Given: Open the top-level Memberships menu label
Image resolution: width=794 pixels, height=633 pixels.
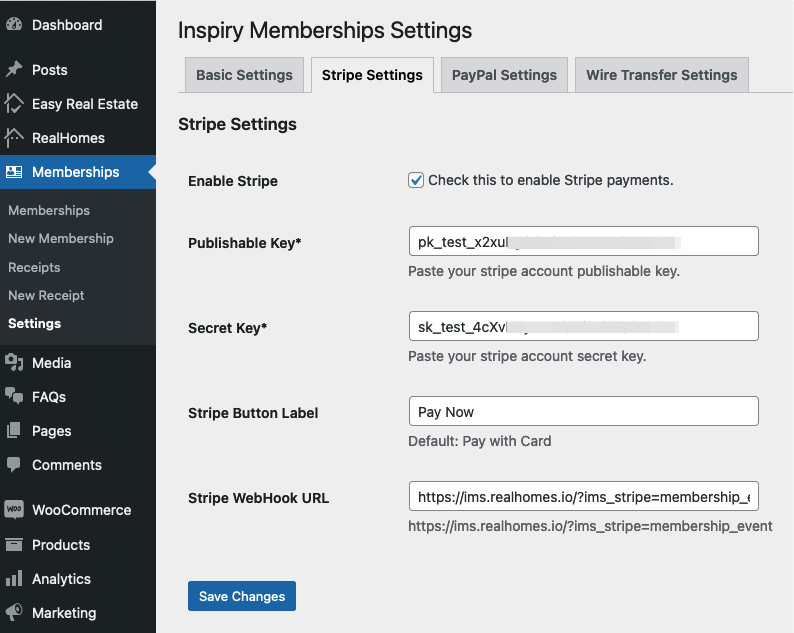Looking at the screenshot, I should coord(76,172).
